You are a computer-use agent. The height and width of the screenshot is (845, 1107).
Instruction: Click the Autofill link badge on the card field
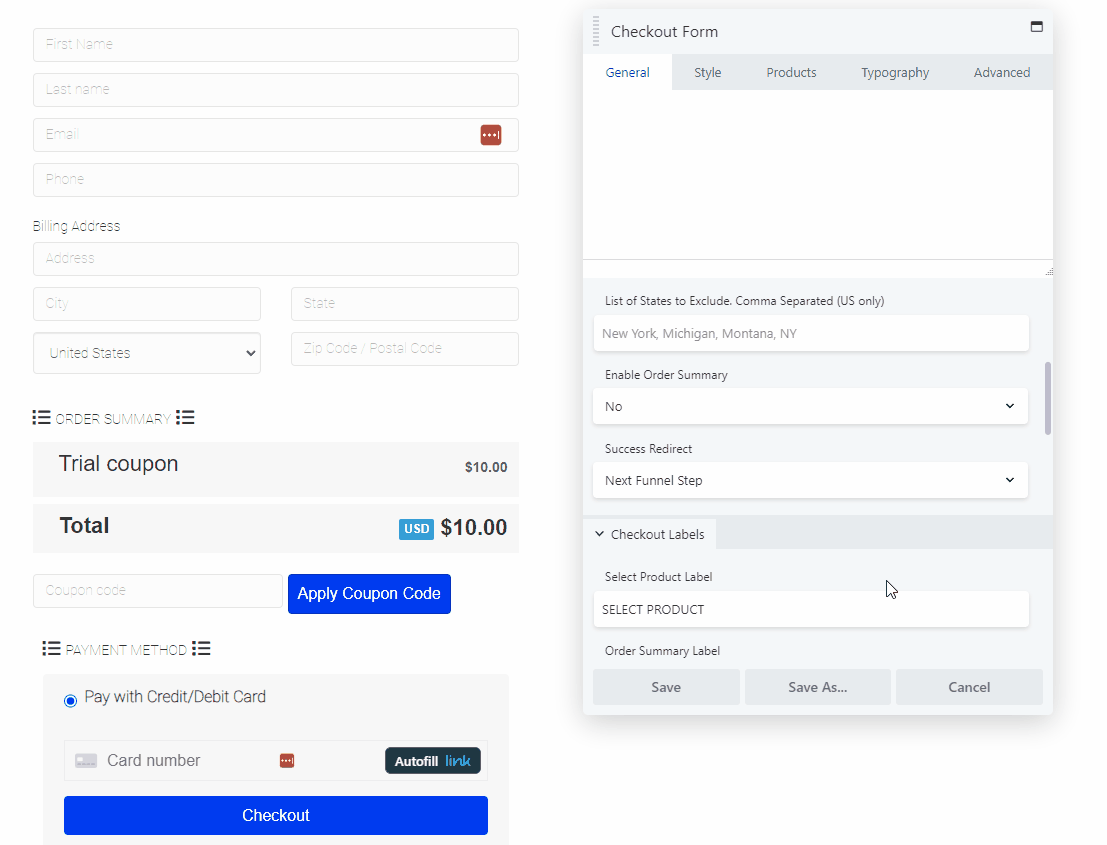point(432,760)
